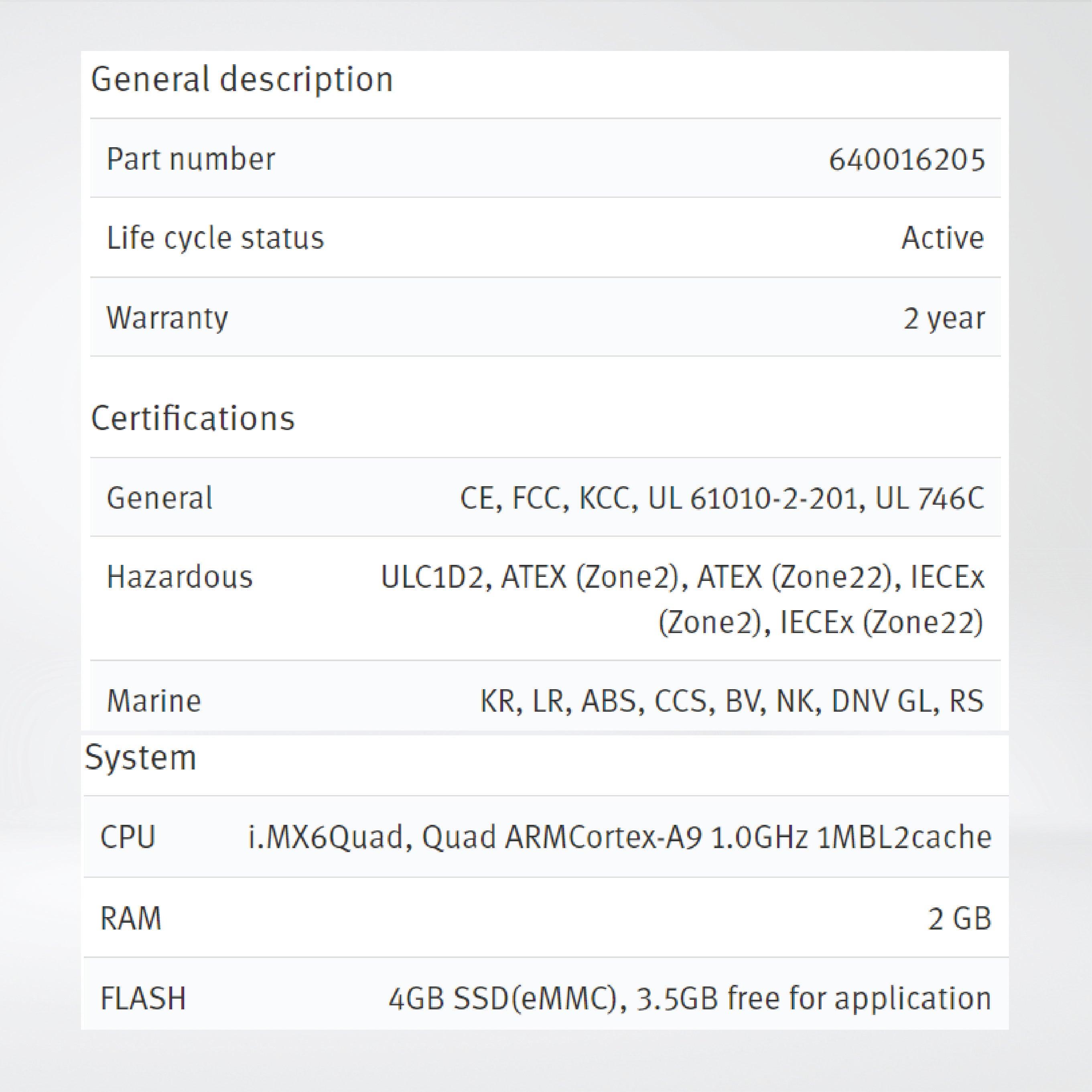Click the Part number label
The height and width of the screenshot is (1092, 1092).
191,159
